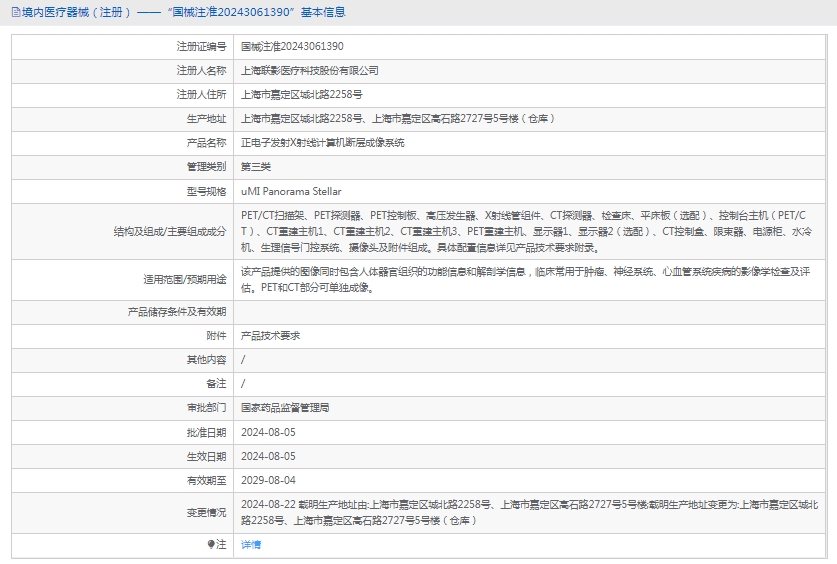Click the document icon beside the page title
837x564 pixels.
click(x=15, y=13)
